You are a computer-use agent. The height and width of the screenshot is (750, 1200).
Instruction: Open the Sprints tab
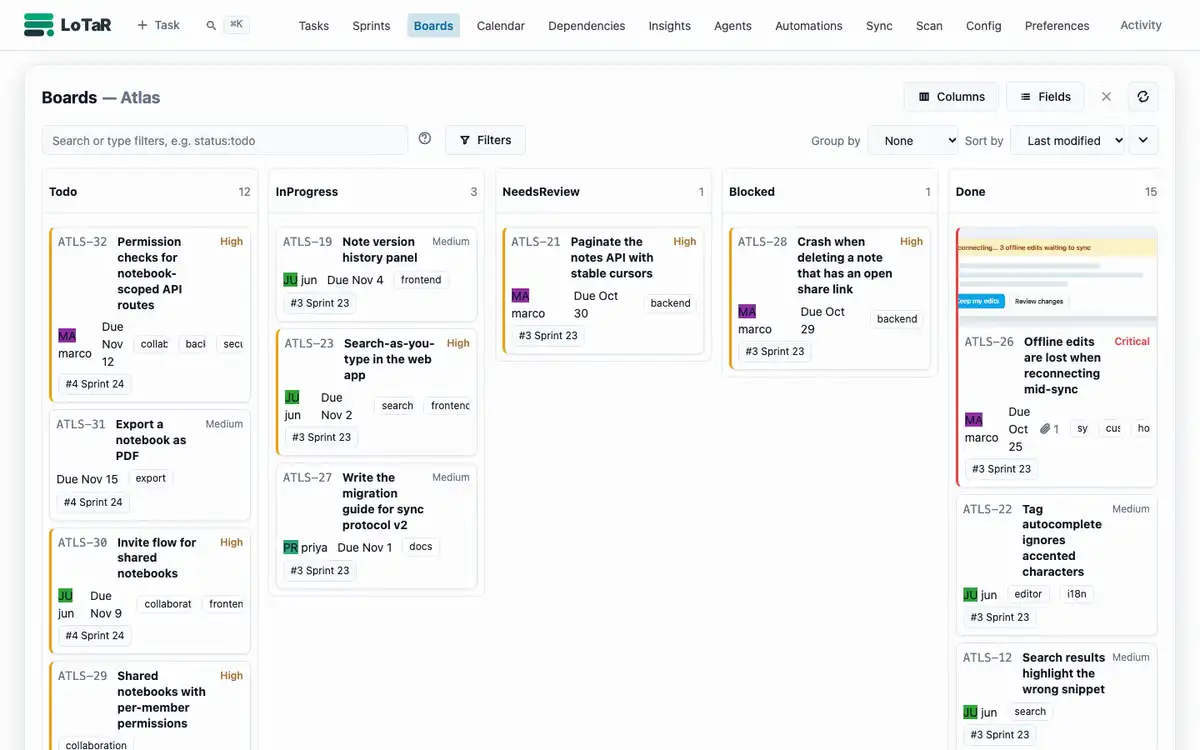point(371,26)
